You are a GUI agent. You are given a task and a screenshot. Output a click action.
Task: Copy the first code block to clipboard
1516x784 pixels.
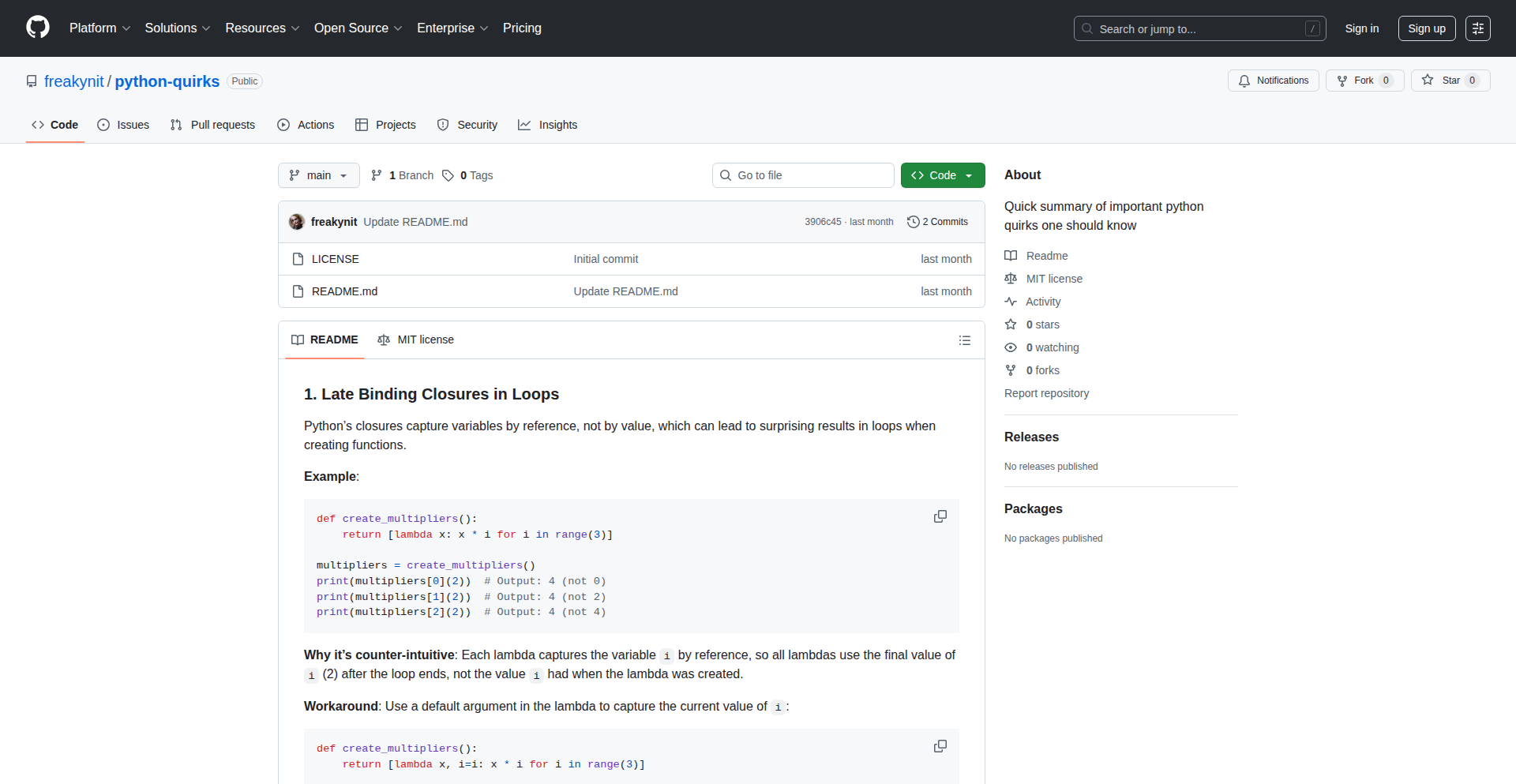[940, 516]
